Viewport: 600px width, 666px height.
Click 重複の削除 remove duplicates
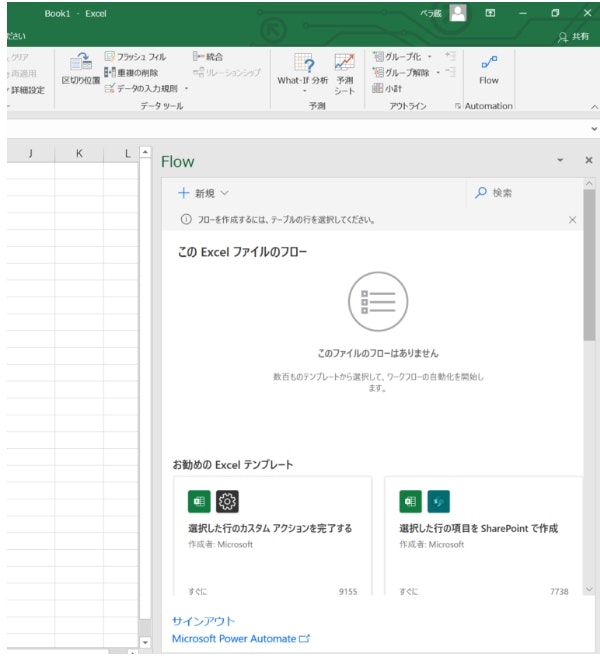coord(131,73)
